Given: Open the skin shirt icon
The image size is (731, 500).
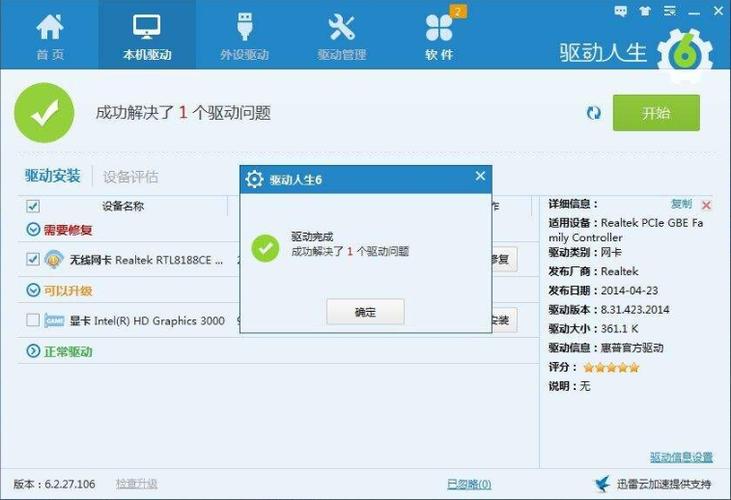Looking at the screenshot, I should pos(645,11).
